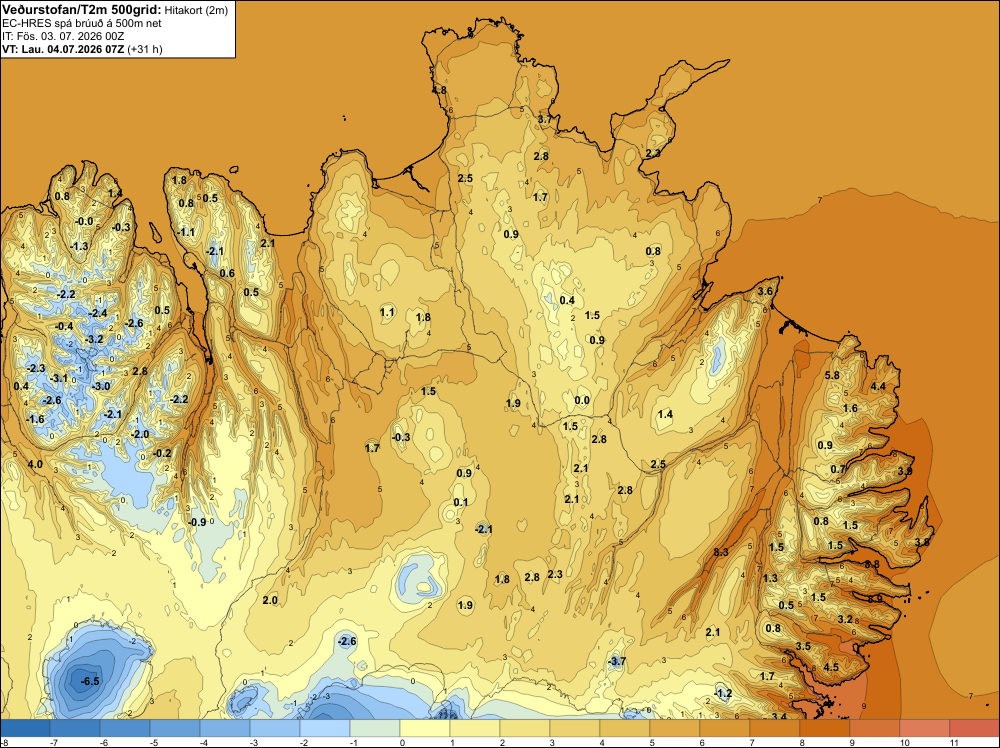Select the '4.0' value at the left edge

(x=35, y=464)
